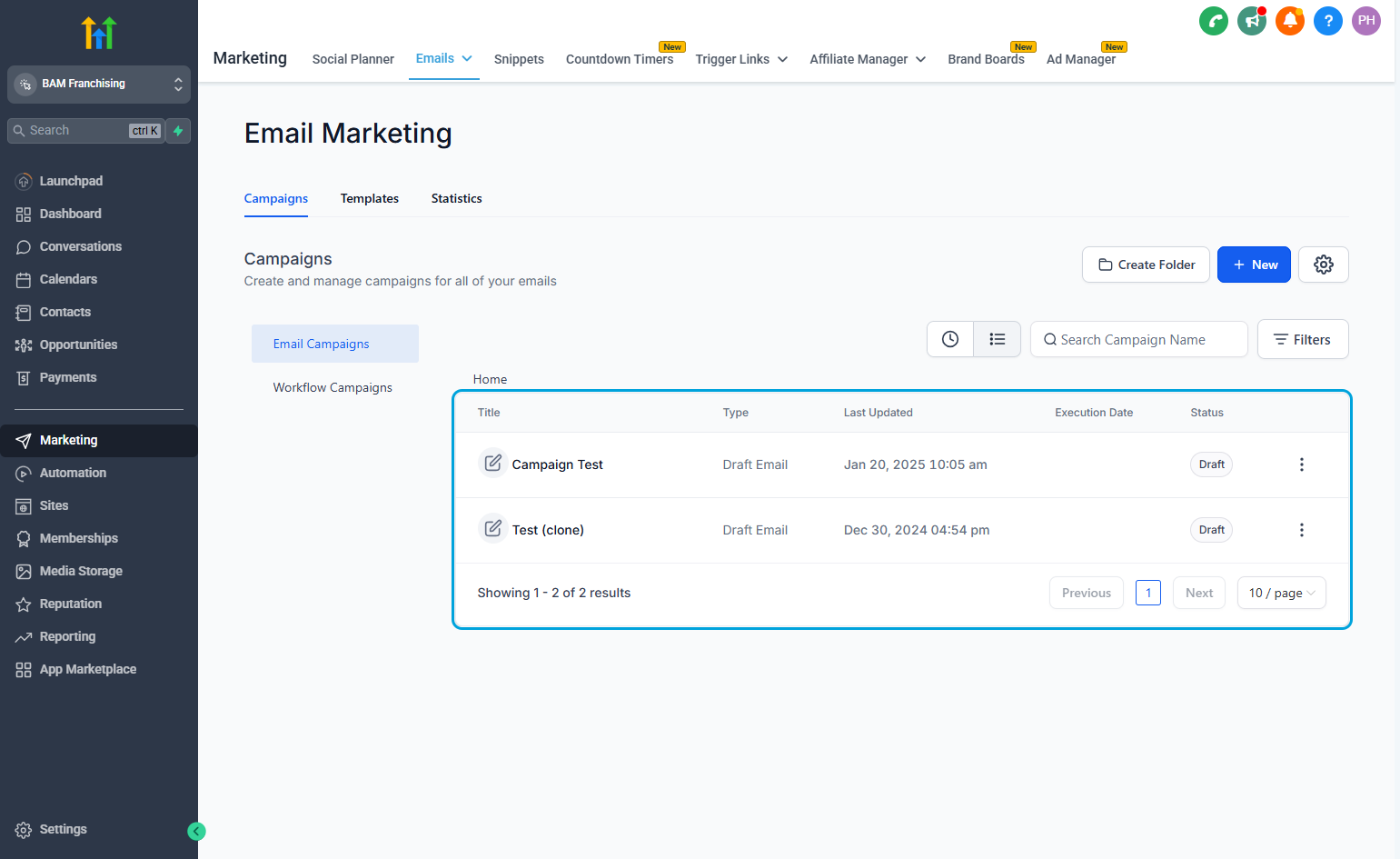Open the 10 / page dropdown
The height and width of the screenshot is (859, 1400).
[1281, 593]
